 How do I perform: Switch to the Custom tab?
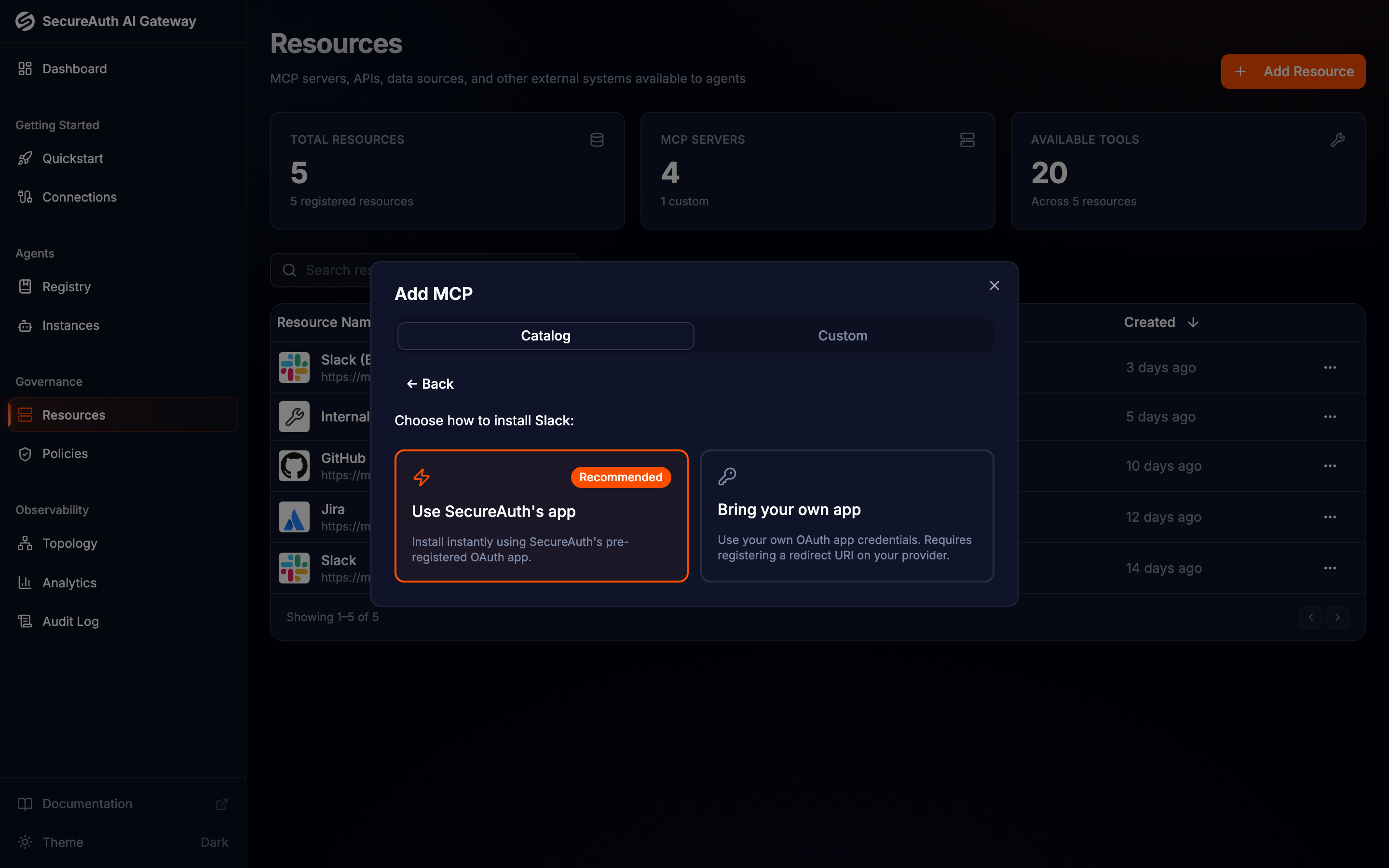click(843, 336)
